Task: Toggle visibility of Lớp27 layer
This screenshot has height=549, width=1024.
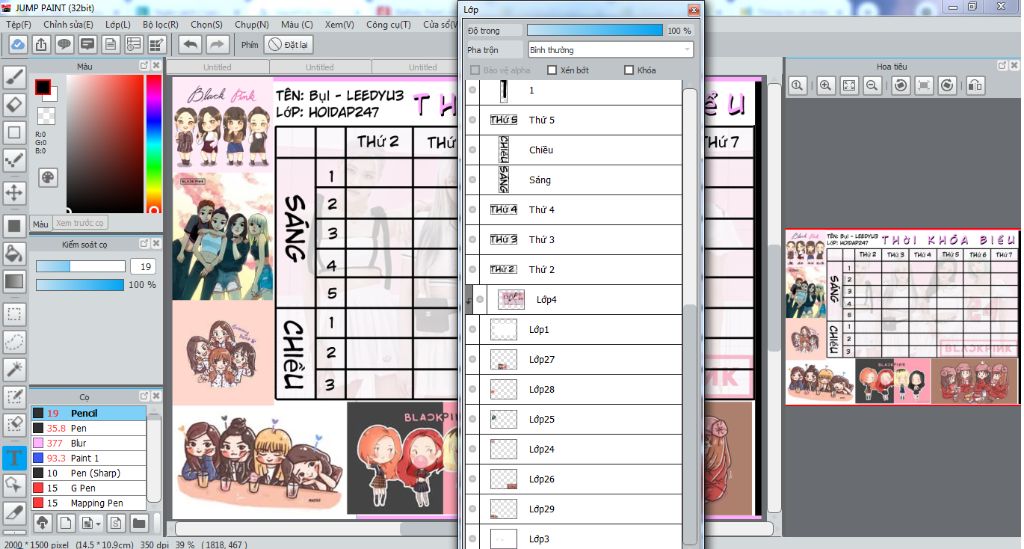Action: coord(473,359)
